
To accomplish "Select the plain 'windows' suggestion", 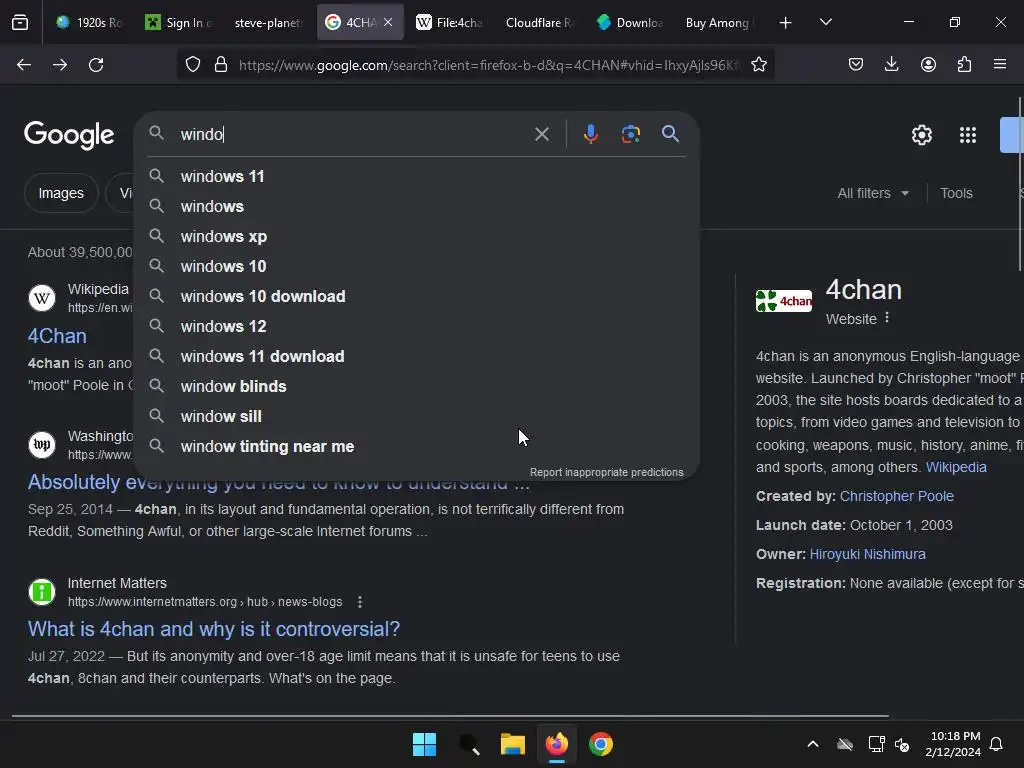I will pos(417,206).
